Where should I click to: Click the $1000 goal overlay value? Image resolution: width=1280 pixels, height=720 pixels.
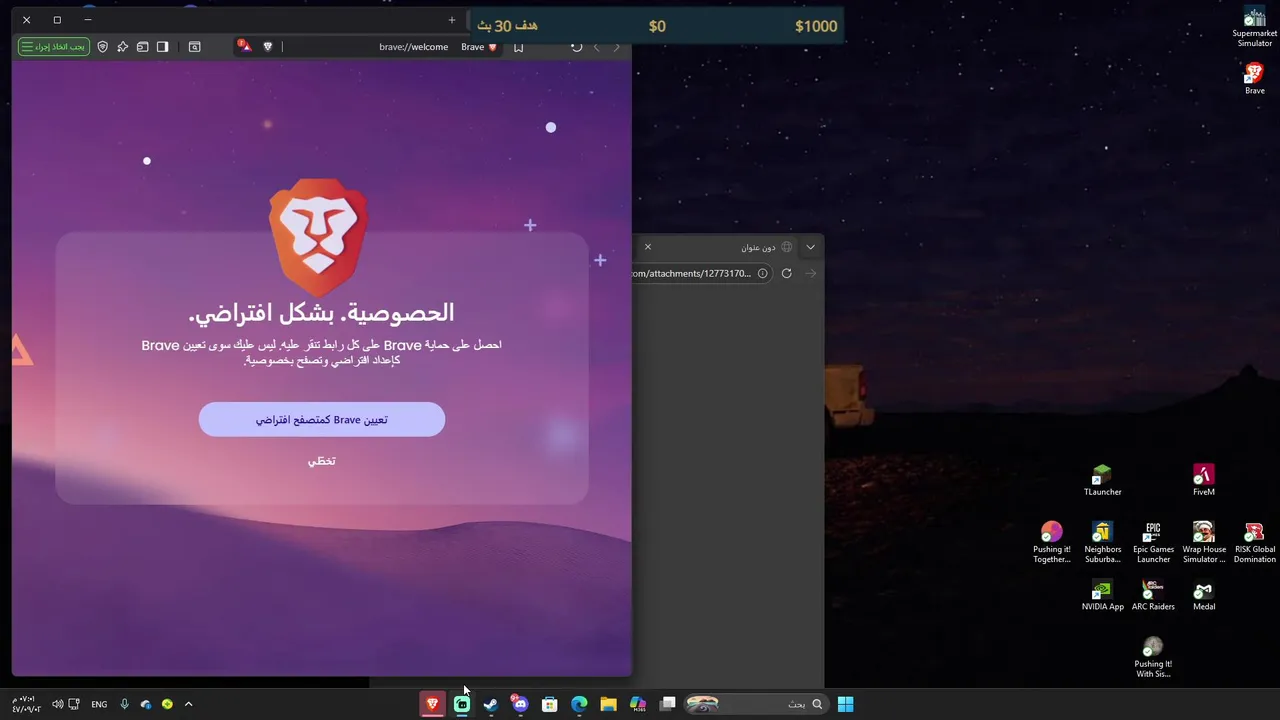tap(816, 26)
